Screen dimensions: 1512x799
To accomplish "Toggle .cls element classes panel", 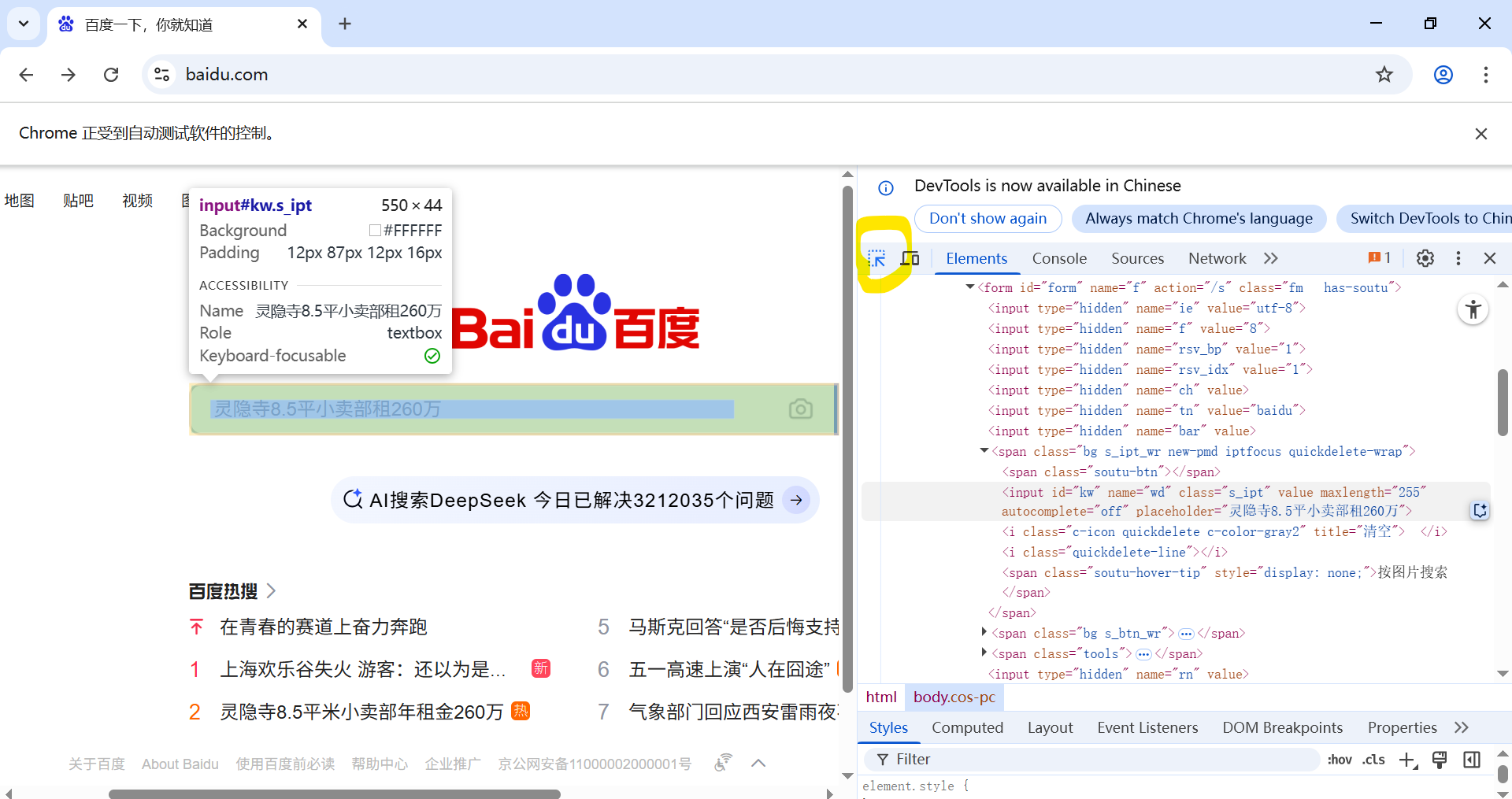I will point(1374,760).
